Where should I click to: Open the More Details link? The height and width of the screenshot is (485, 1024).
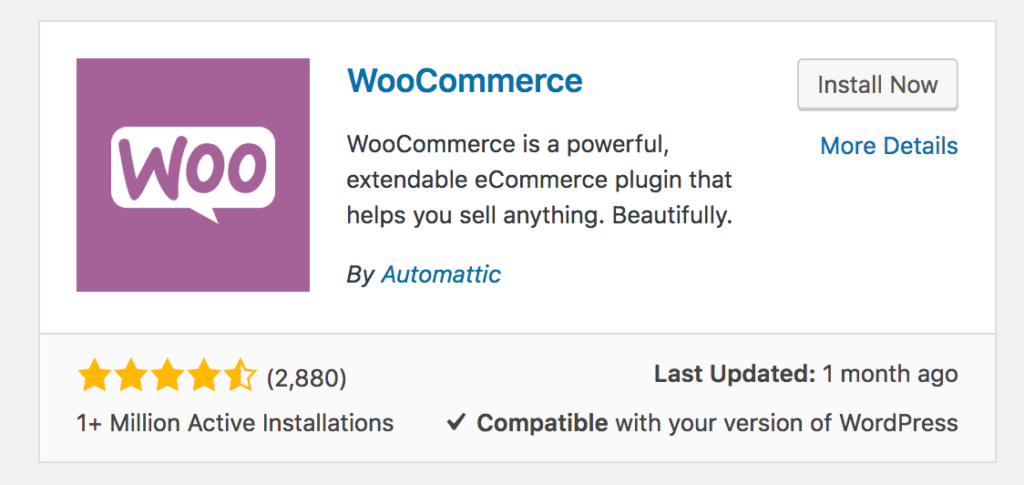pos(889,146)
